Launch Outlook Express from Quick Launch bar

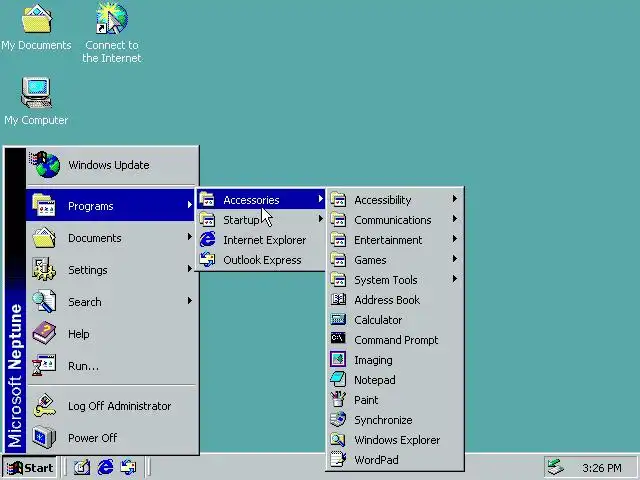pos(129,467)
